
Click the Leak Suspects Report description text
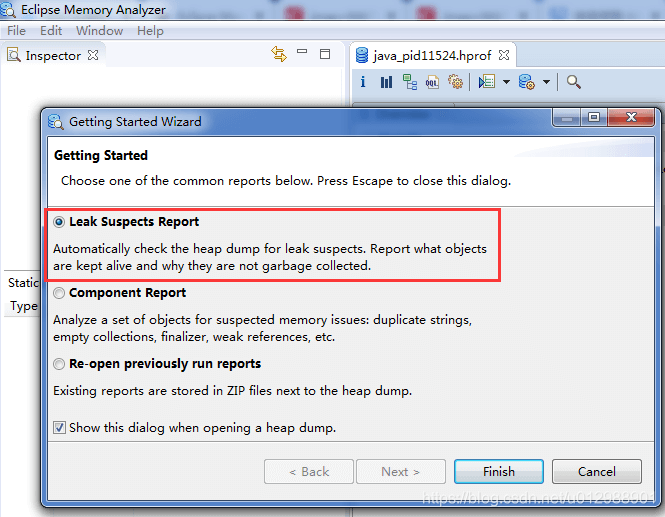click(x=270, y=257)
